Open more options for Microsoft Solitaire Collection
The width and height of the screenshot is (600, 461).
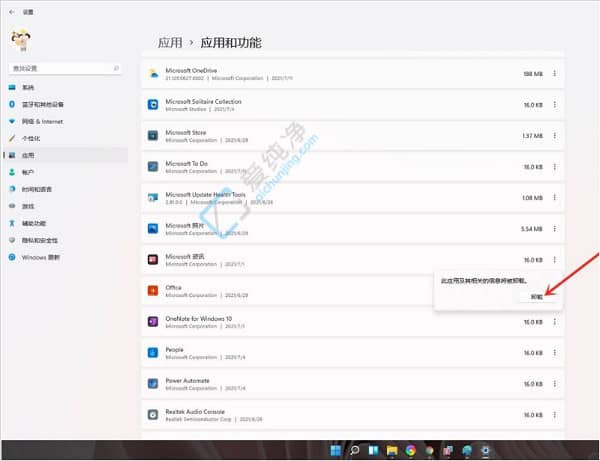coord(554,104)
